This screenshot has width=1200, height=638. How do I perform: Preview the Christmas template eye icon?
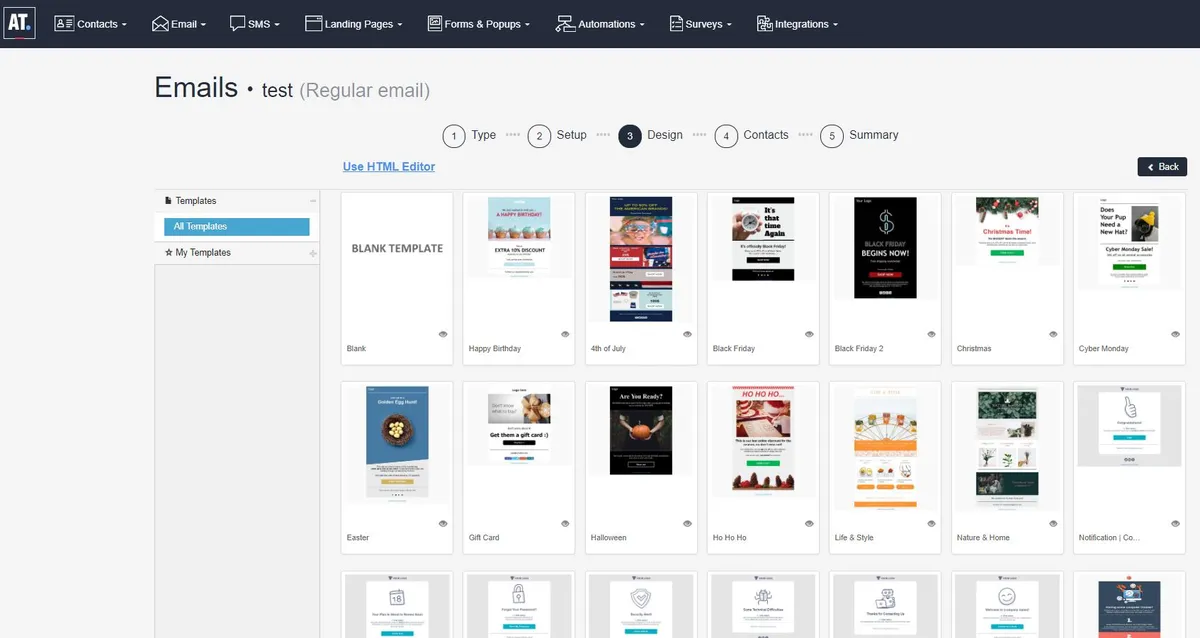point(1053,334)
